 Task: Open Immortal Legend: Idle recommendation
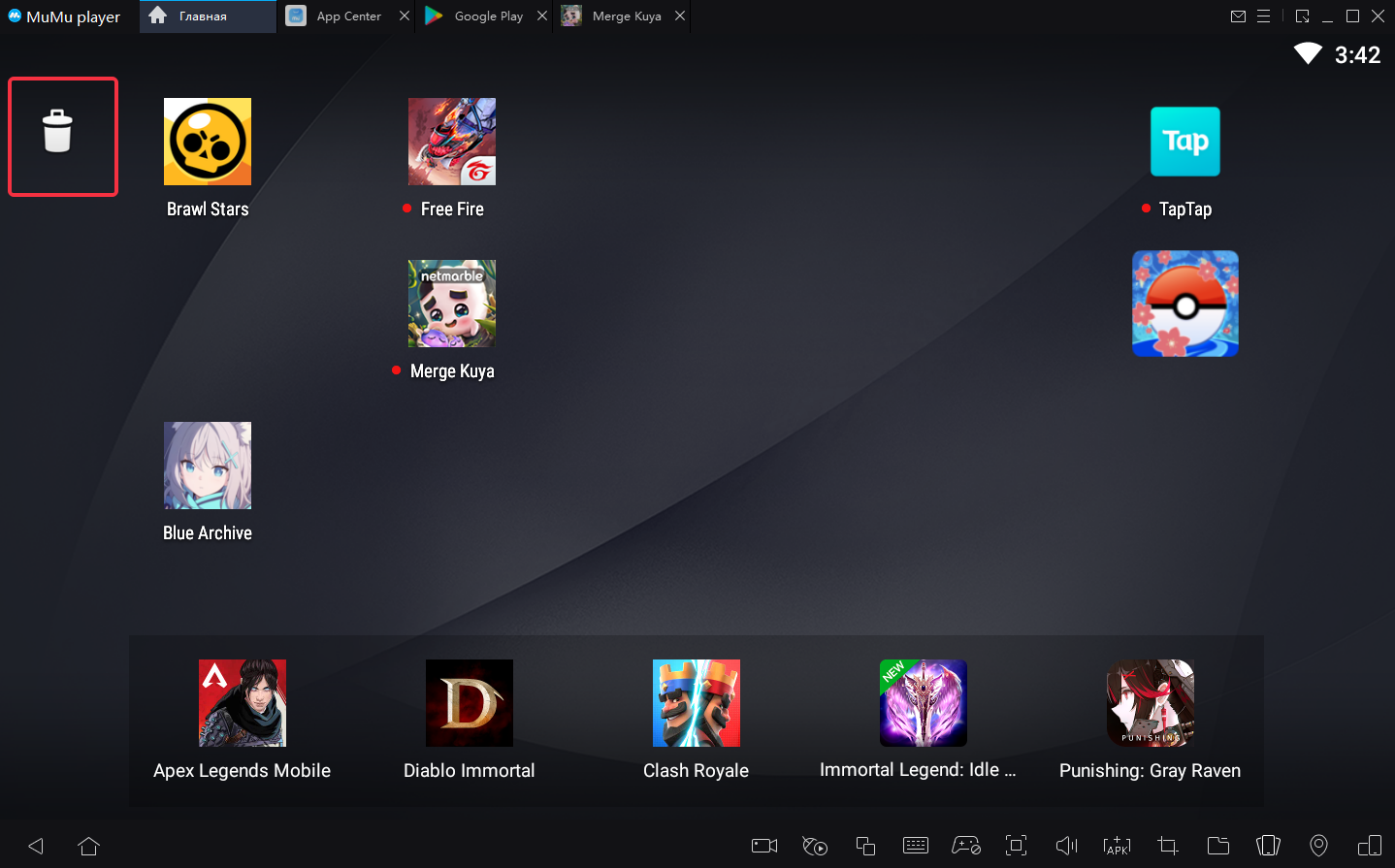[x=924, y=703]
